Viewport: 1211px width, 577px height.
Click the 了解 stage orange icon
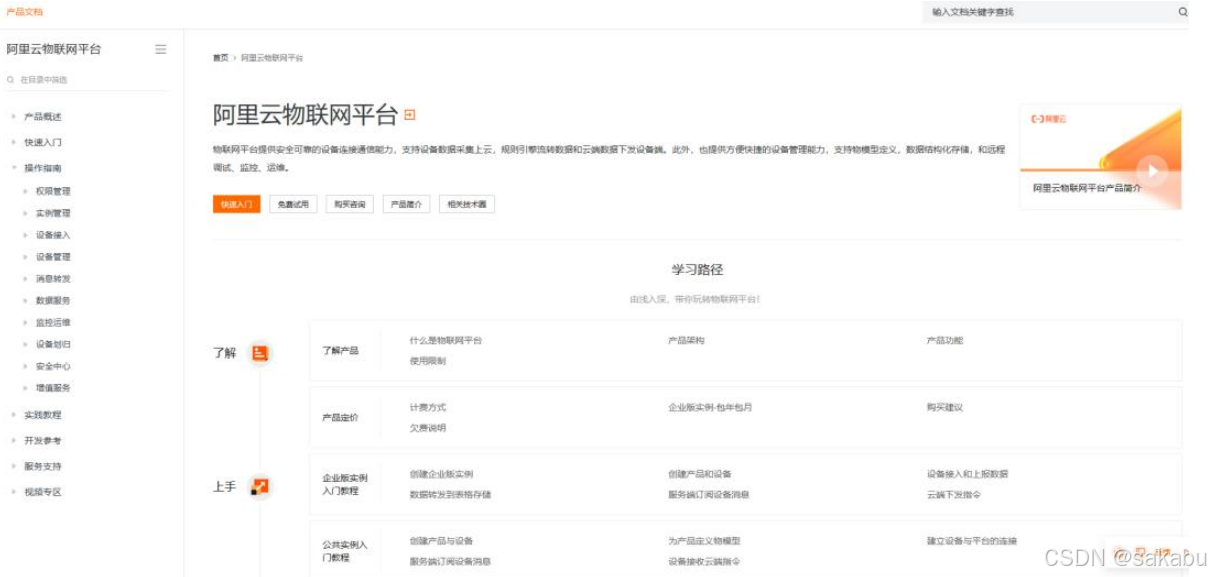(x=259, y=353)
